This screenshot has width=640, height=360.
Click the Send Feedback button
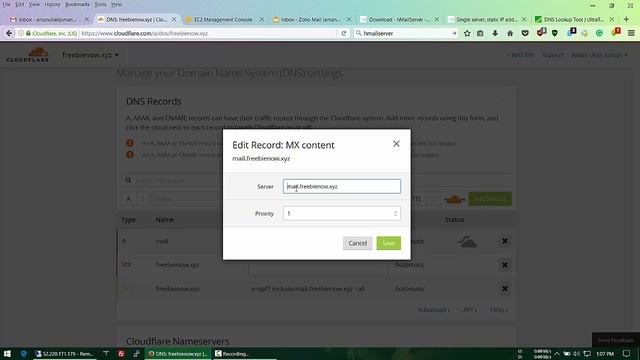coord(616,340)
